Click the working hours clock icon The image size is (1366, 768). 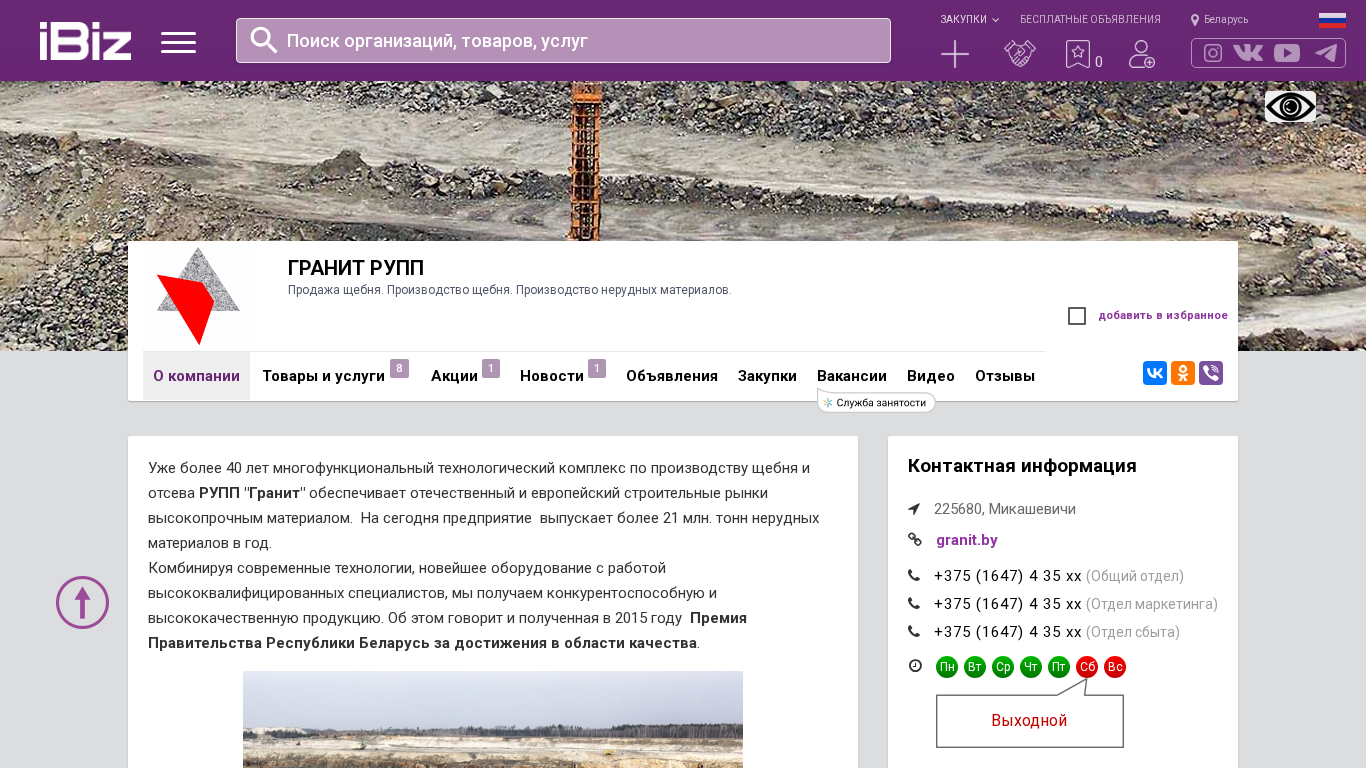coord(915,666)
